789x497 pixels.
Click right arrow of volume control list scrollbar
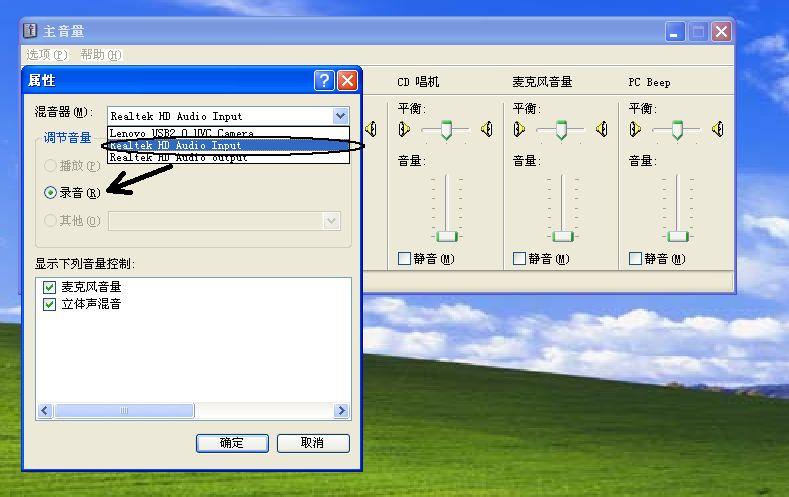coord(342,410)
